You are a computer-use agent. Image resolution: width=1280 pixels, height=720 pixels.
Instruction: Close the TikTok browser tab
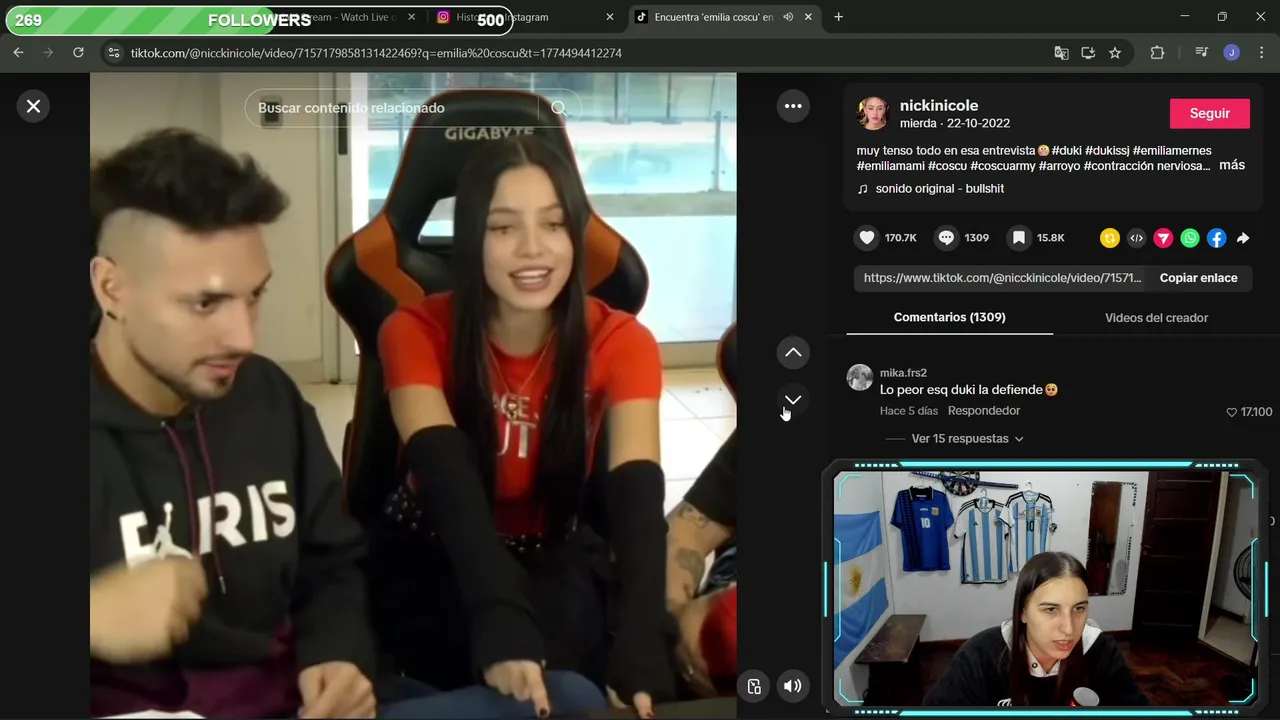(x=809, y=17)
